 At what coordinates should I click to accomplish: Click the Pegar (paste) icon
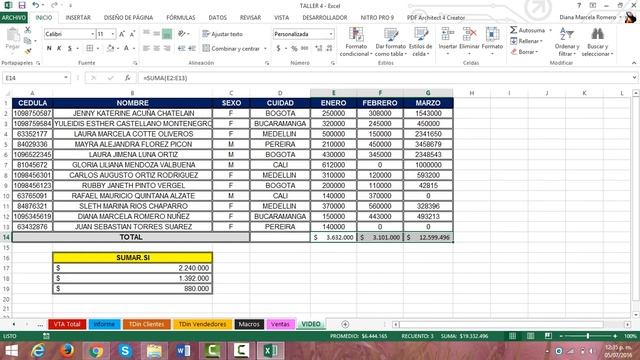pos(13,35)
